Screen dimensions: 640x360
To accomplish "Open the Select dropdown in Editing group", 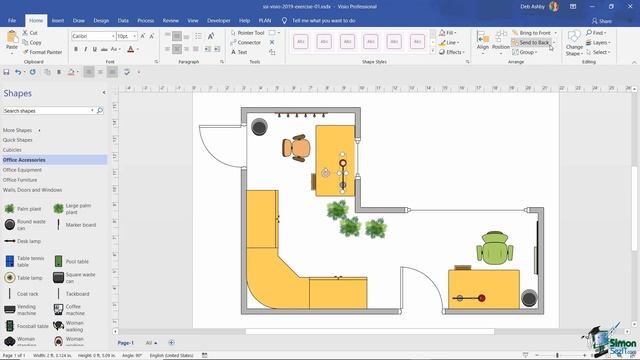I will point(598,52).
